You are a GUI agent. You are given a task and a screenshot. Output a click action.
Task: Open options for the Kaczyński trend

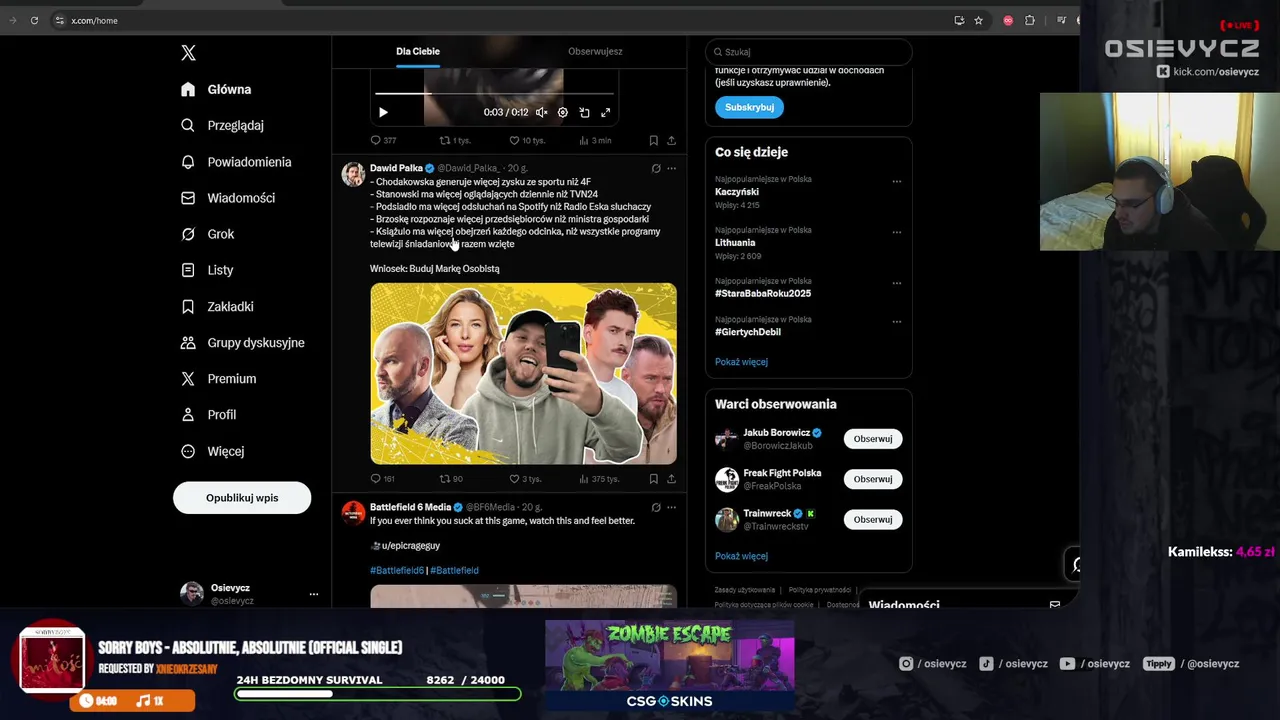tap(897, 181)
